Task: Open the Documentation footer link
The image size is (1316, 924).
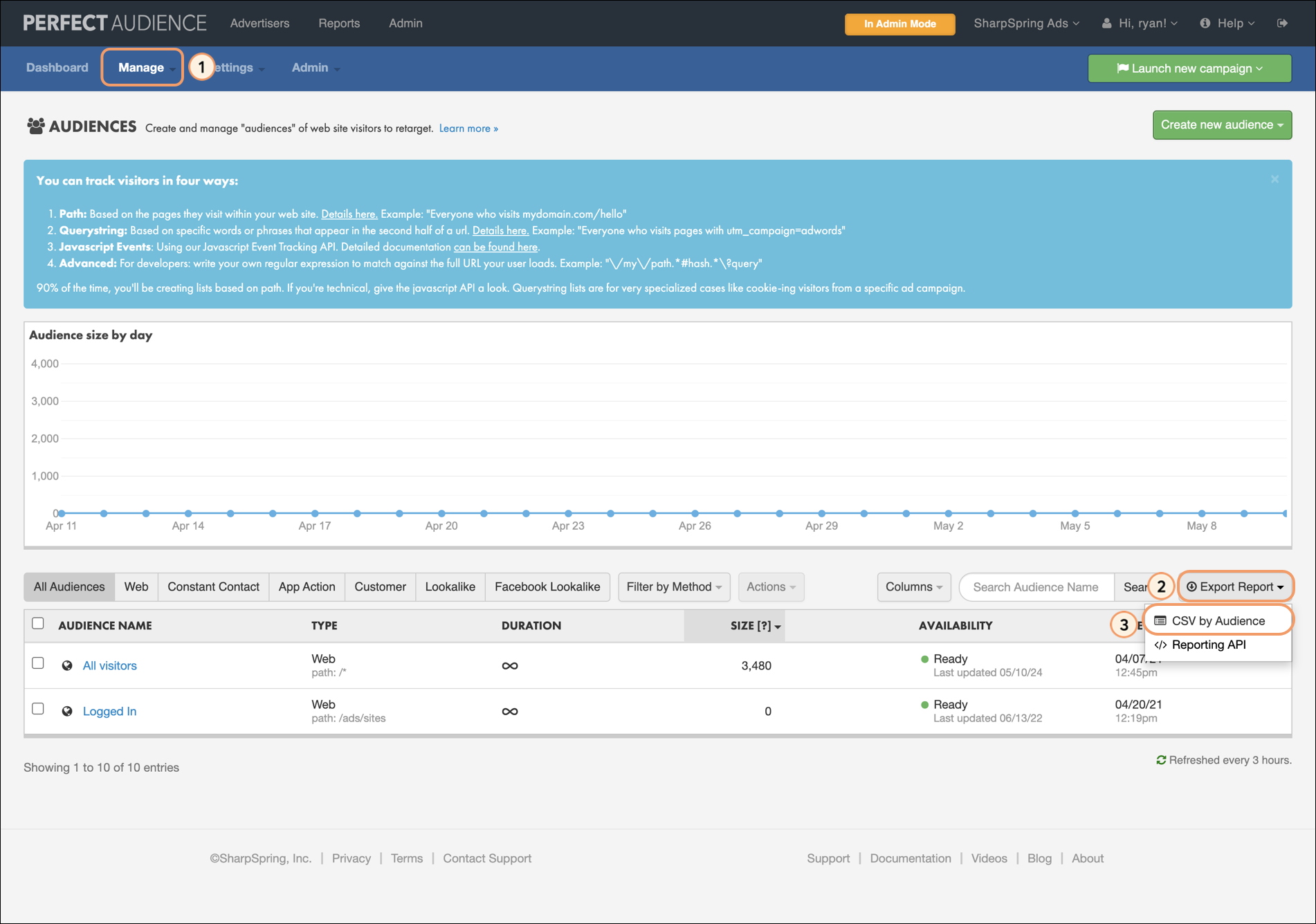Action: (911, 858)
